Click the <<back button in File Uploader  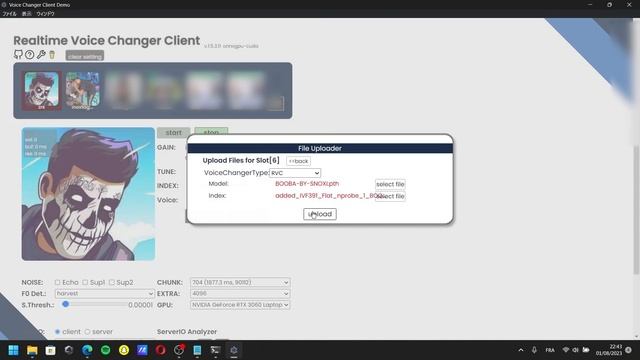point(298,161)
